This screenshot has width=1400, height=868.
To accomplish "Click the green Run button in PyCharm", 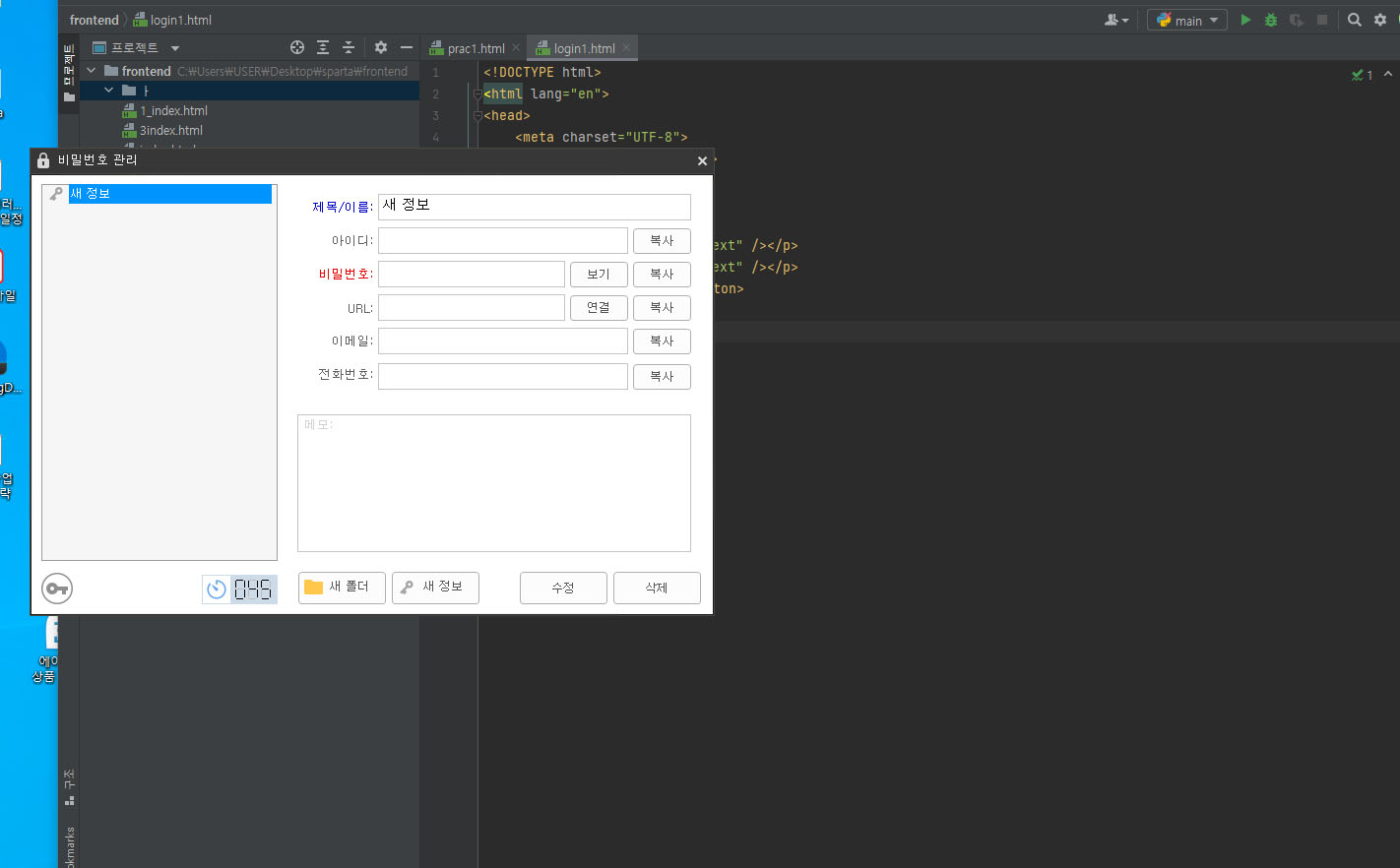I will (x=1245, y=20).
